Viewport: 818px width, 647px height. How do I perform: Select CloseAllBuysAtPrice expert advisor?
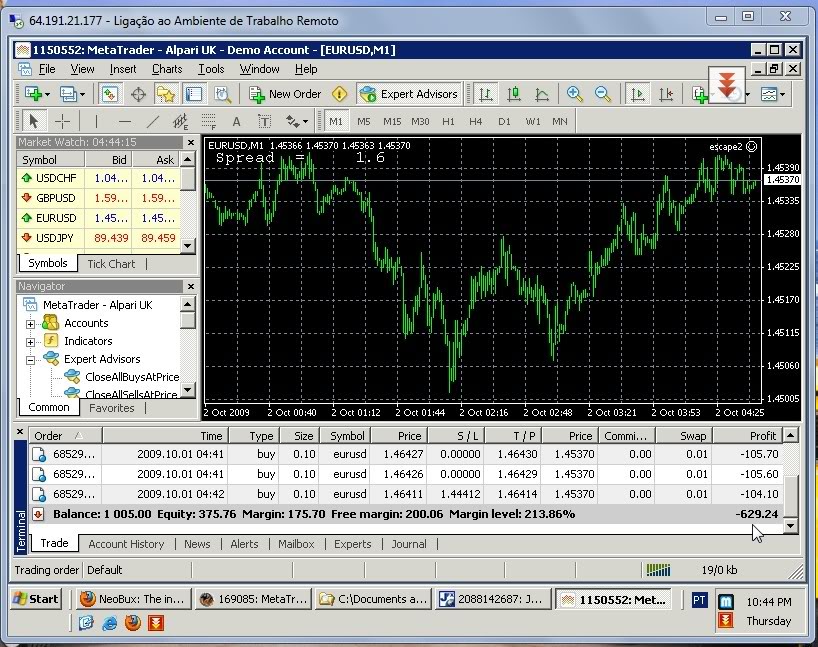pyautogui.click(x=131, y=377)
